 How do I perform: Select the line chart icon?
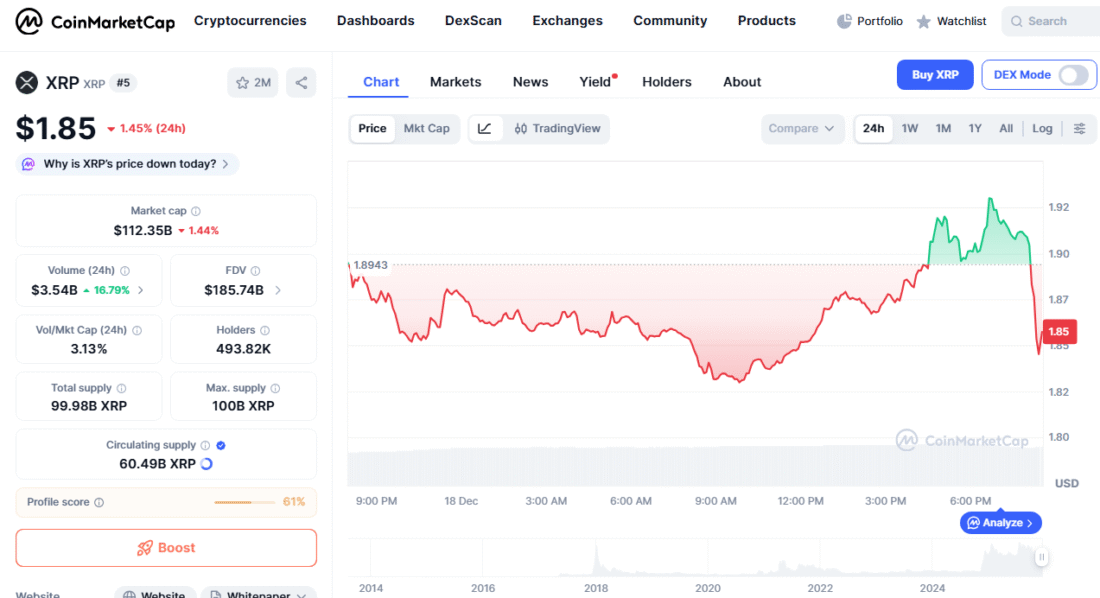pyautogui.click(x=485, y=128)
